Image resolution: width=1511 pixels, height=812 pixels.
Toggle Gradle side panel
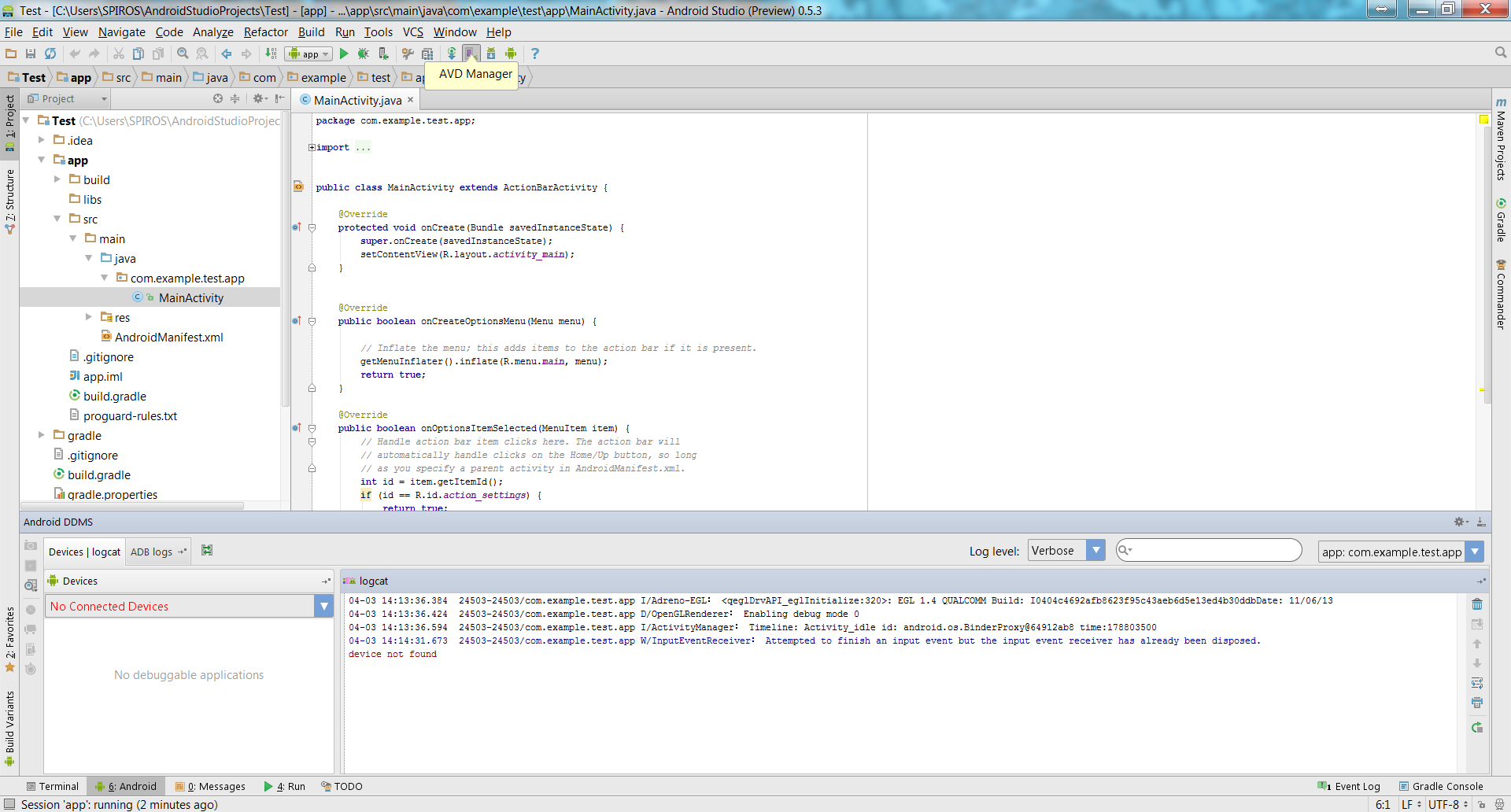coord(1501,220)
